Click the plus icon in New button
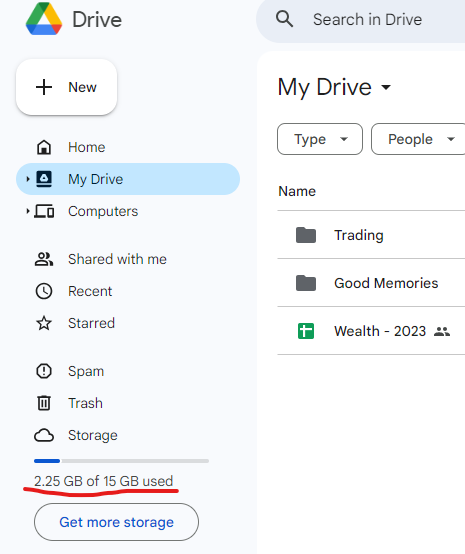 (x=44, y=87)
